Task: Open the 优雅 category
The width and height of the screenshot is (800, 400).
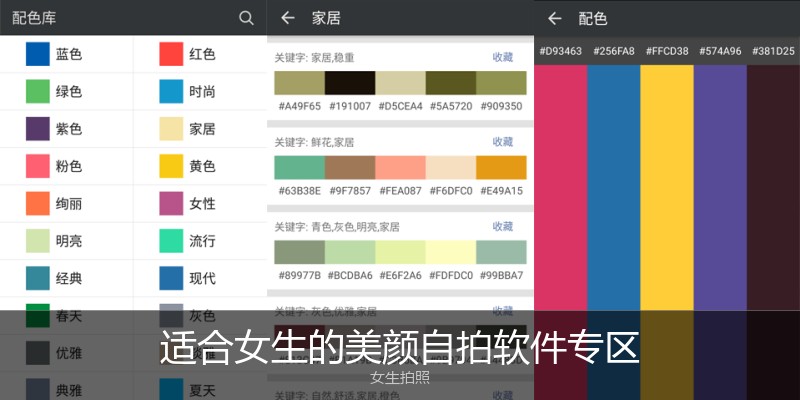Action: coord(67,353)
